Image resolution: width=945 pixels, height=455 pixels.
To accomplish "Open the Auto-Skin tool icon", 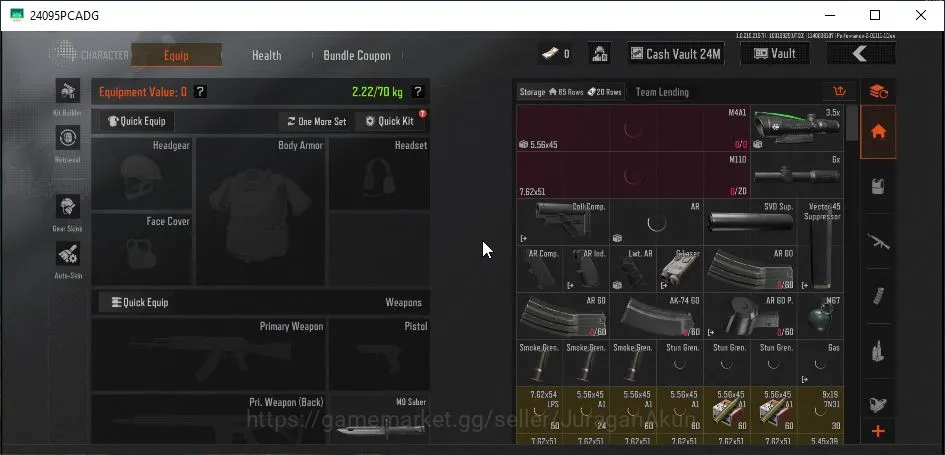I will (68, 254).
